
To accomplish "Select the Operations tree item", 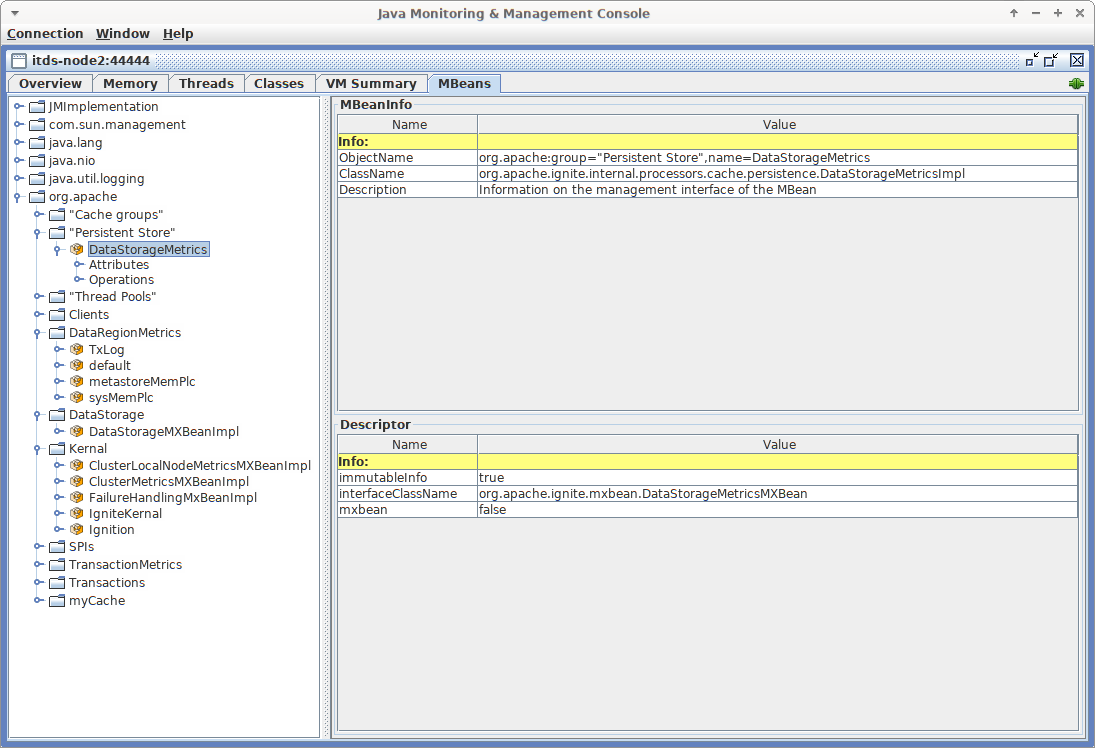I will point(121,280).
